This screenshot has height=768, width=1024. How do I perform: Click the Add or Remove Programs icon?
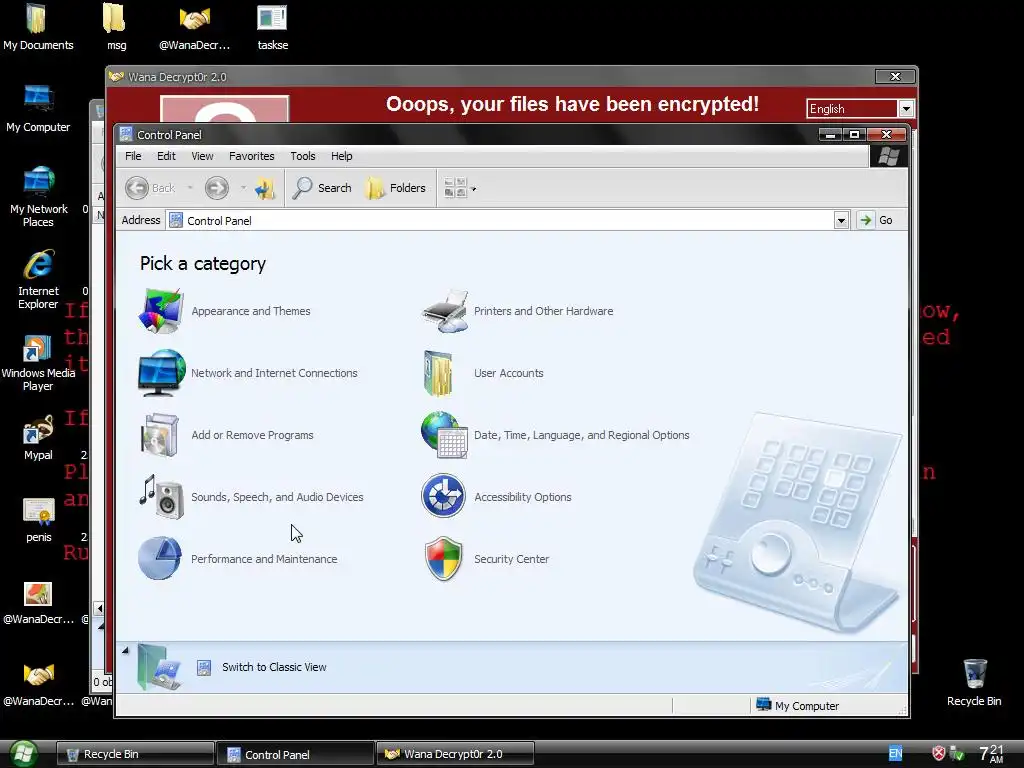(160, 435)
